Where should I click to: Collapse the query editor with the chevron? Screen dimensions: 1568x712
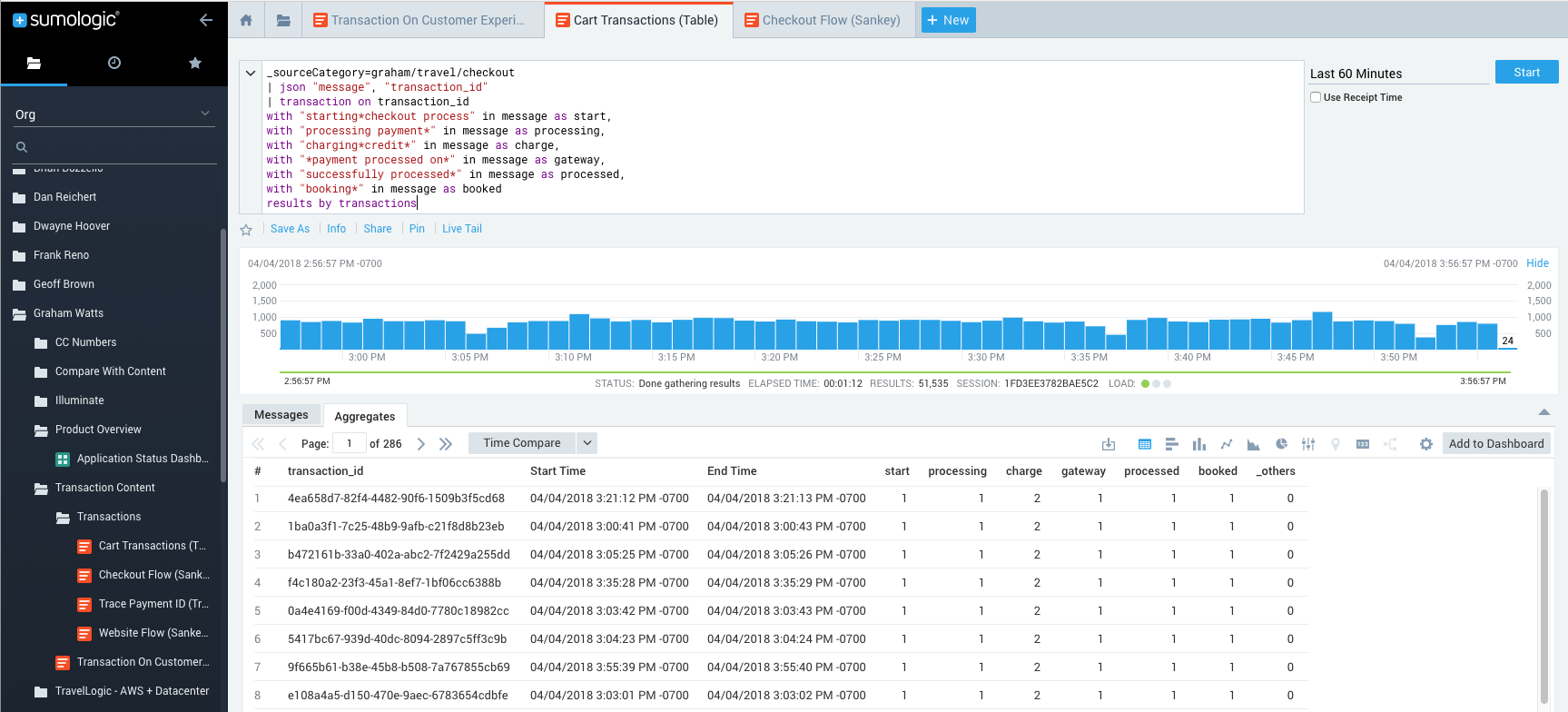(x=251, y=74)
